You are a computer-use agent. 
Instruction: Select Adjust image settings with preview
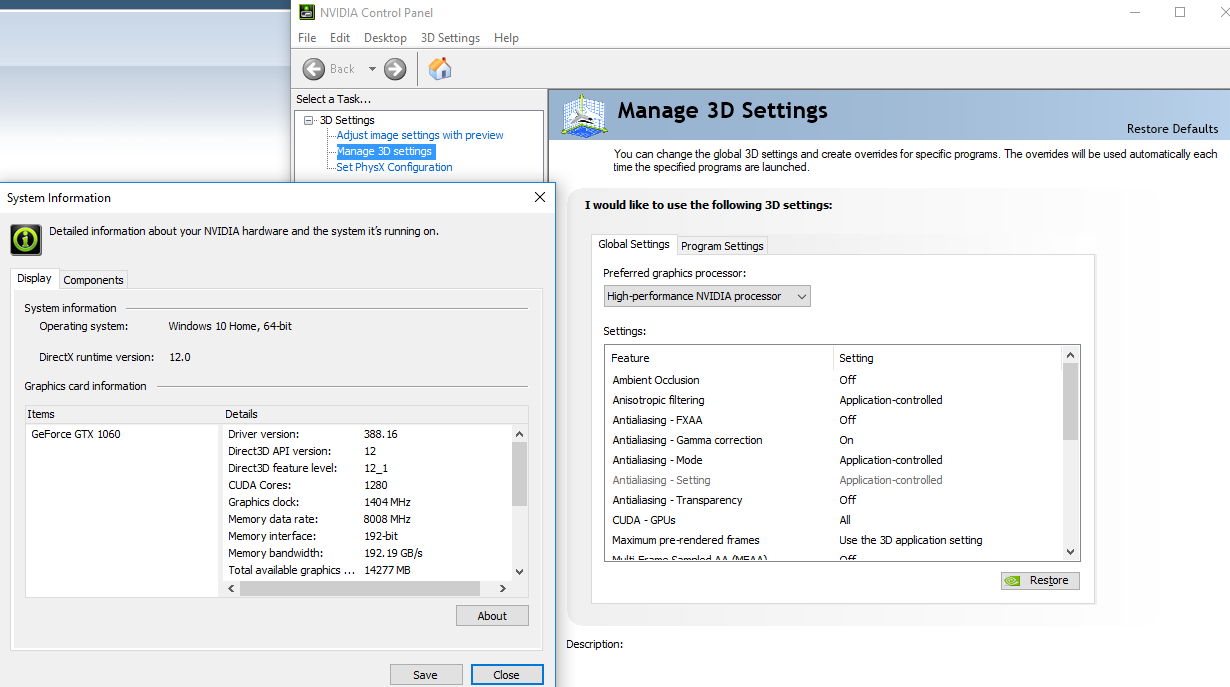[x=420, y=135]
